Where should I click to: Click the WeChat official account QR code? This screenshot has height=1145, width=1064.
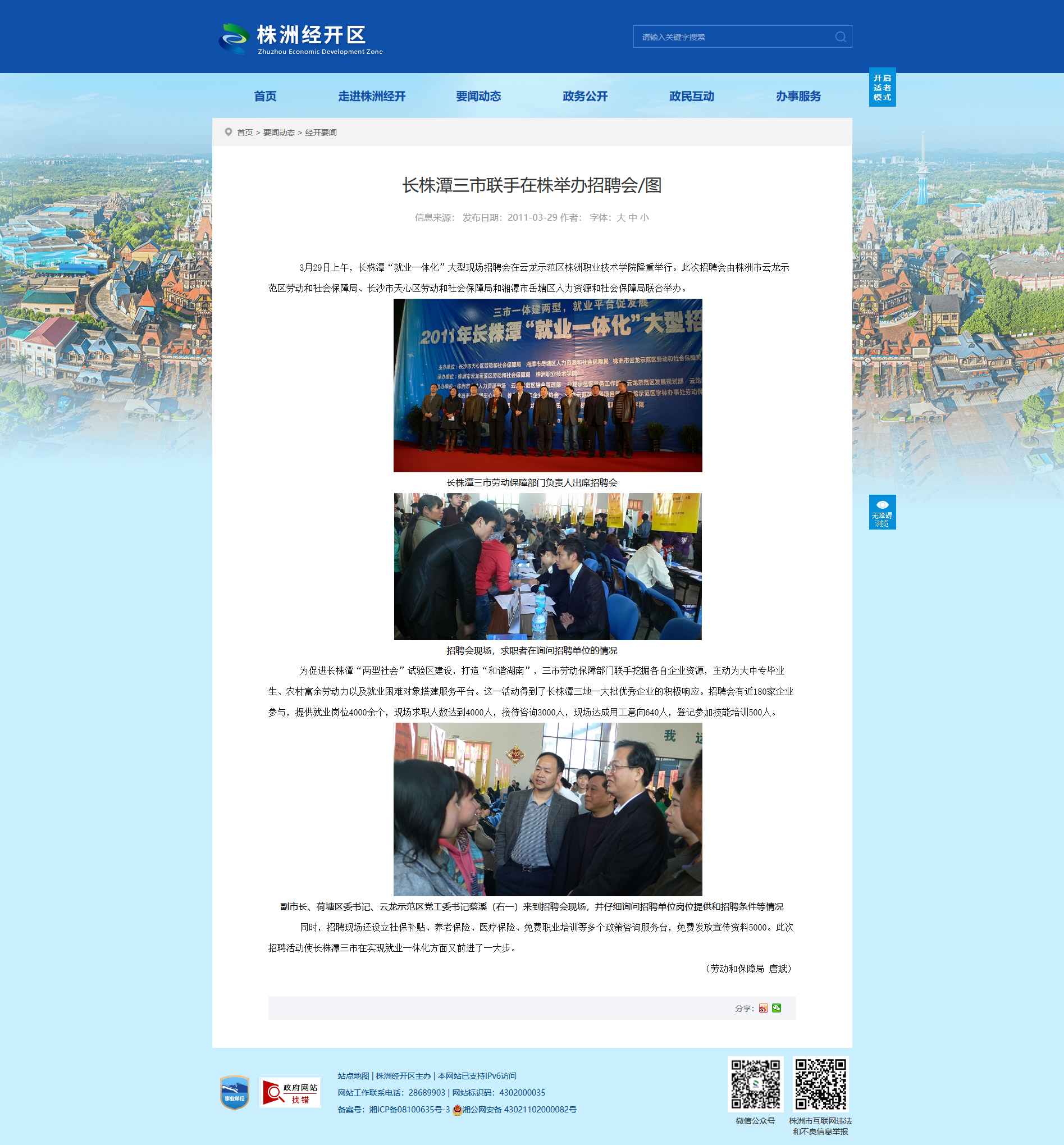pyautogui.click(x=755, y=1083)
